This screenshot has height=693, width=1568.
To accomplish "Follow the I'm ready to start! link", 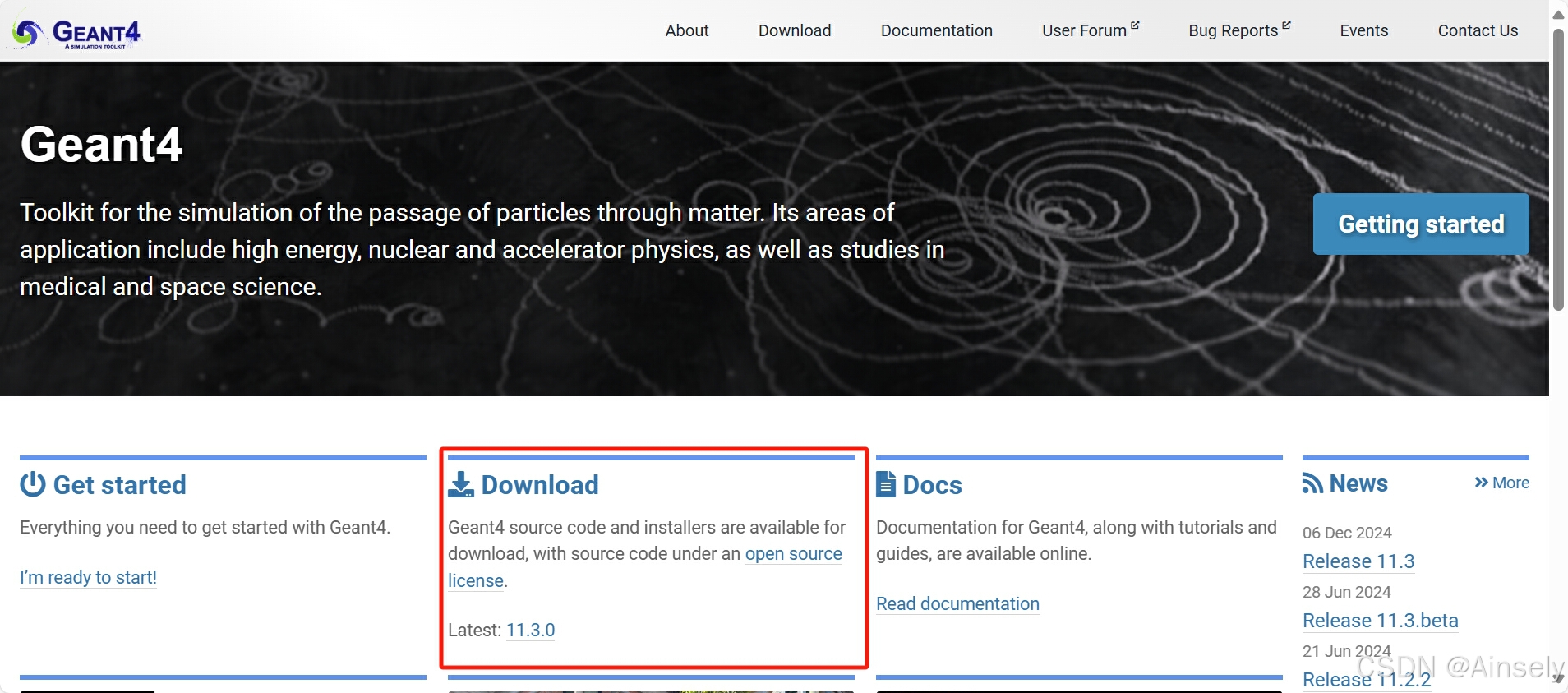I will [x=88, y=577].
